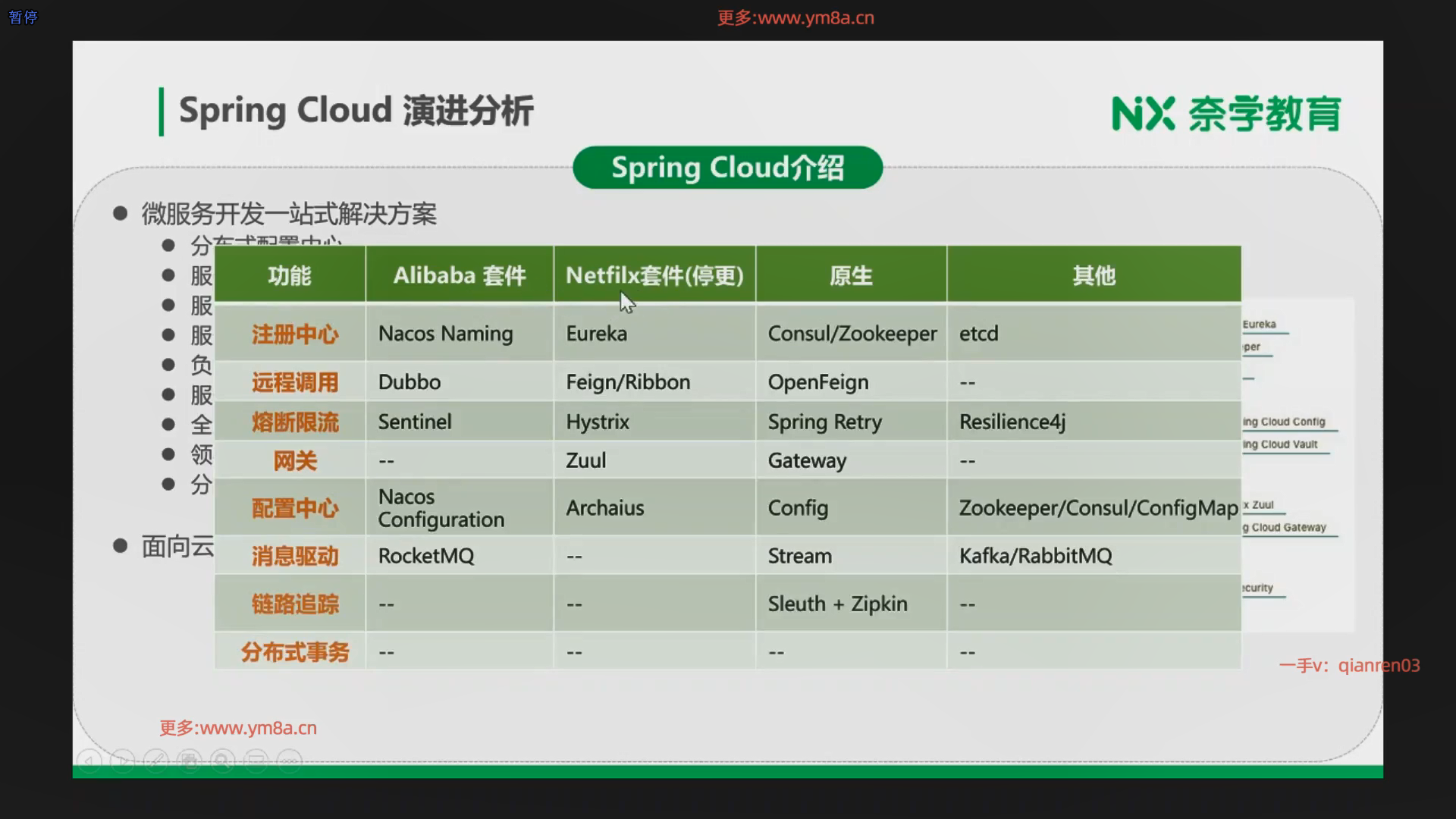
Task: Open the pen annotation tool icon
Action: tap(156, 760)
